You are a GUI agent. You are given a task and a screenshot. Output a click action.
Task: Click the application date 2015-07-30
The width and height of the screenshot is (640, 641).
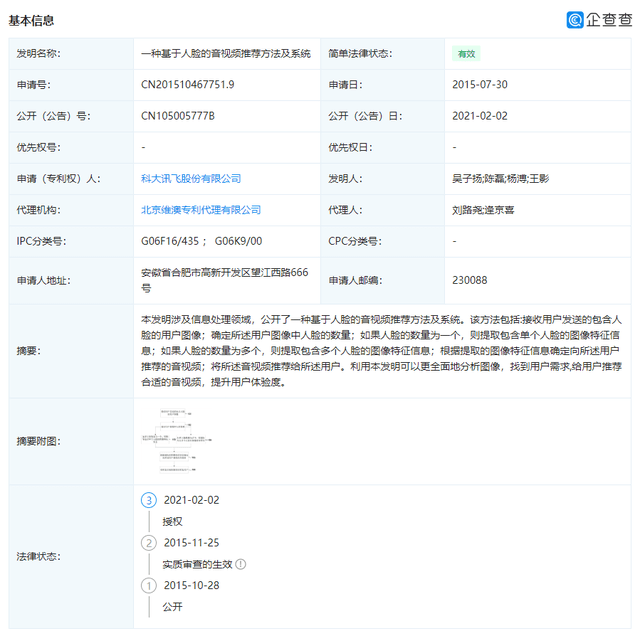480,85
